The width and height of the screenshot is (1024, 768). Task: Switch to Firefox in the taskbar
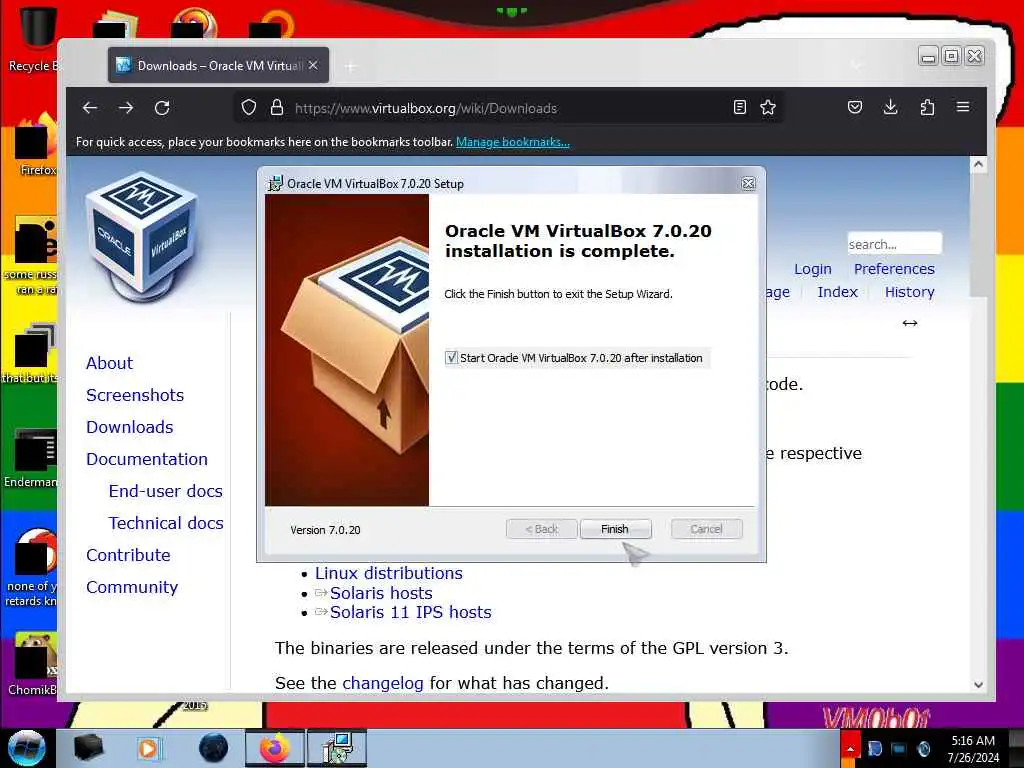click(274, 748)
